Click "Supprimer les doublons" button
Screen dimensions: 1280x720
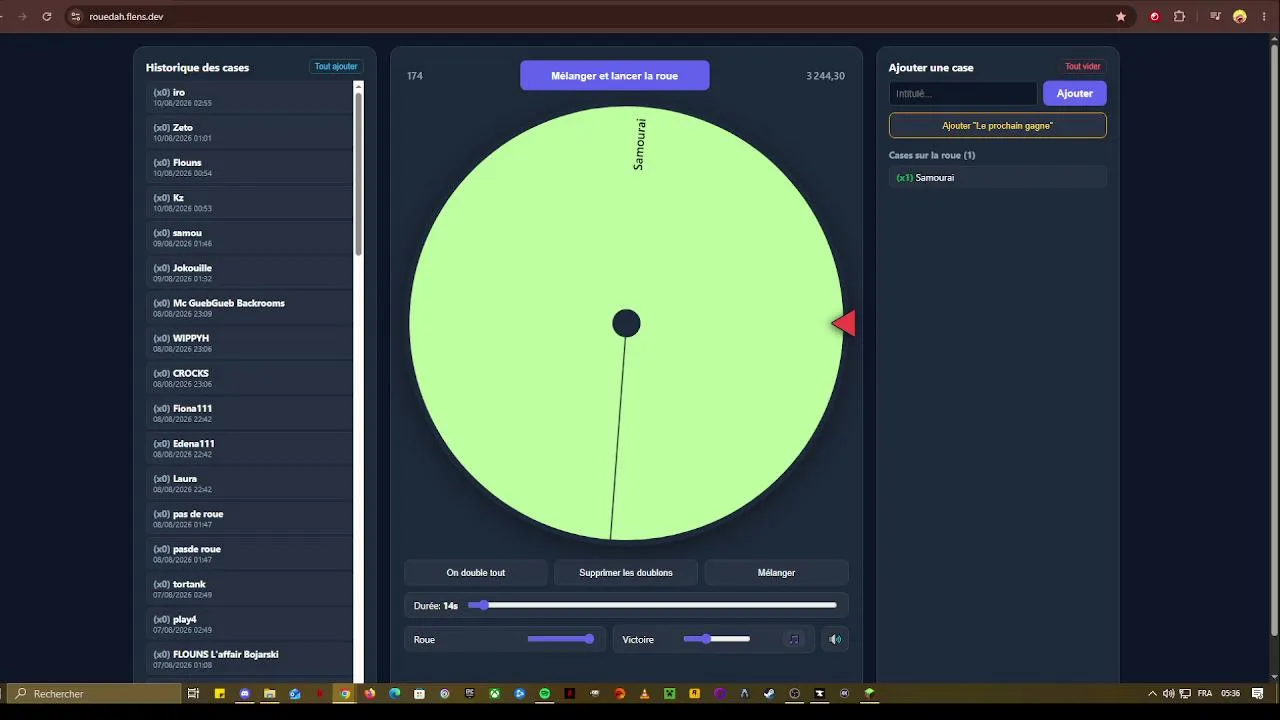click(626, 573)
